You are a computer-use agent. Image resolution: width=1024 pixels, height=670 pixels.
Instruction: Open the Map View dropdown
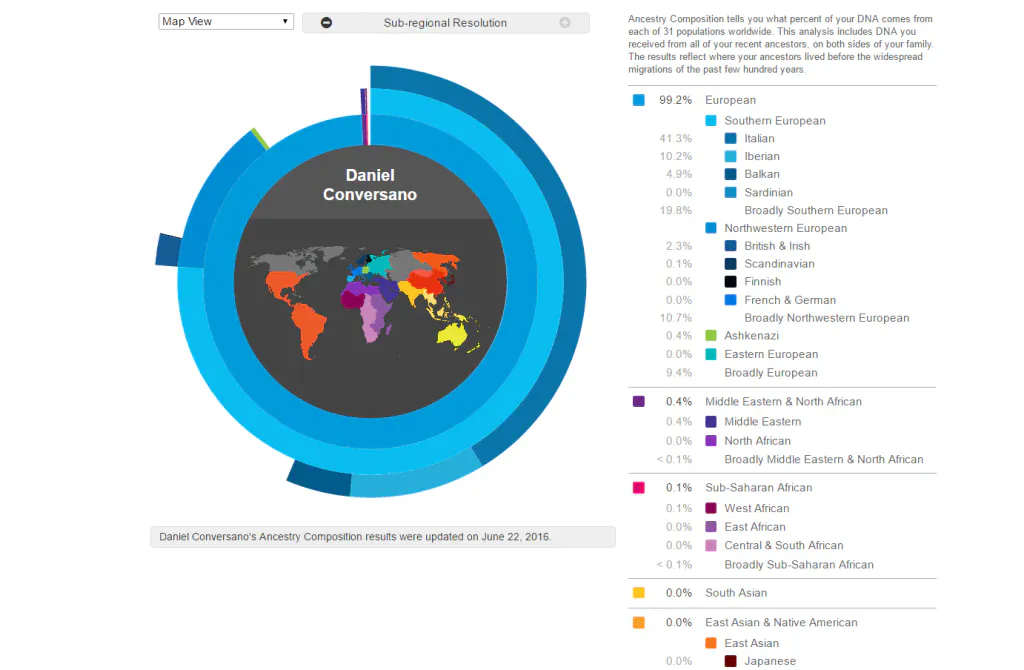(x=226, y=22)
